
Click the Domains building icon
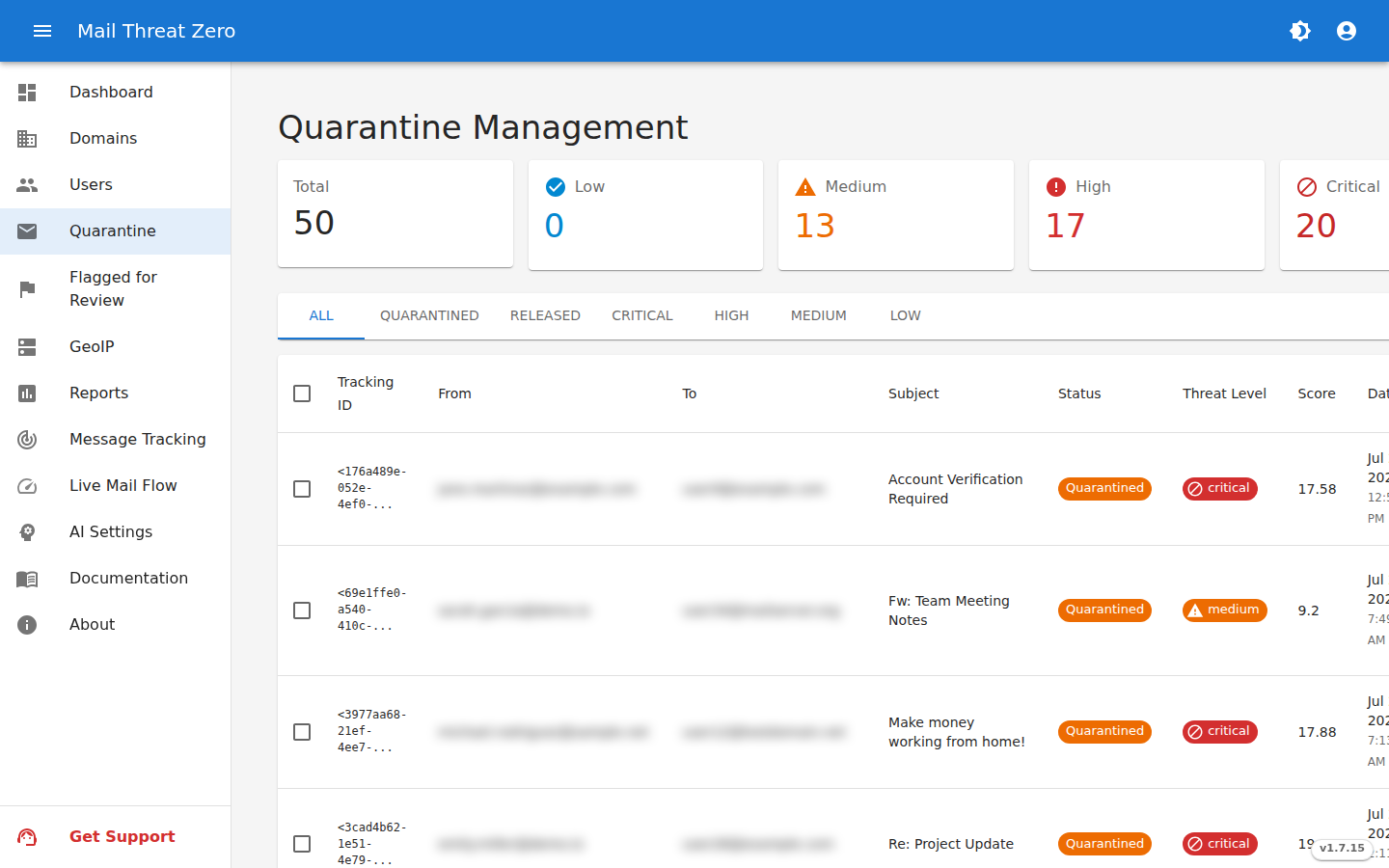[27, 139]
